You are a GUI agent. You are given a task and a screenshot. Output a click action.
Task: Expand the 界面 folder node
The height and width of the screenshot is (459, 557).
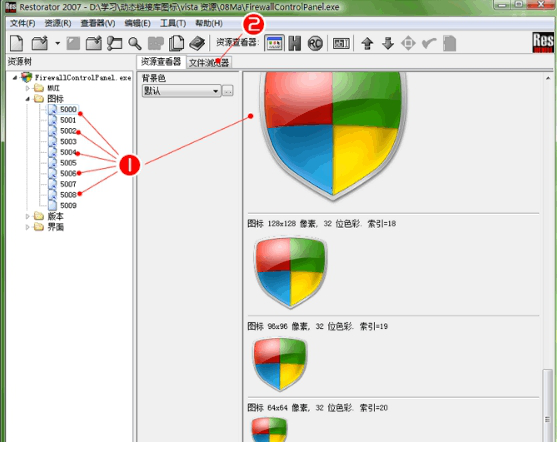pos(27,227)
